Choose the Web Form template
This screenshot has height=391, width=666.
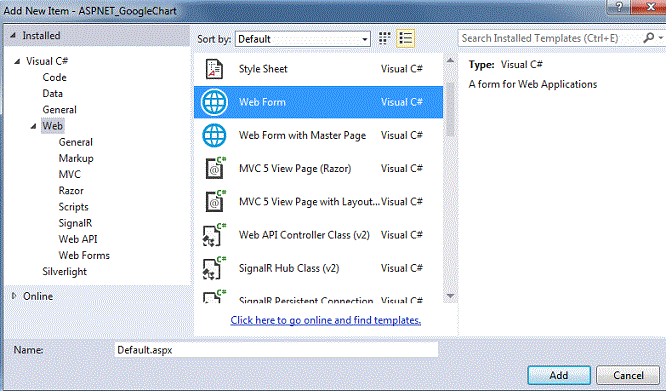tap(318, 102)
